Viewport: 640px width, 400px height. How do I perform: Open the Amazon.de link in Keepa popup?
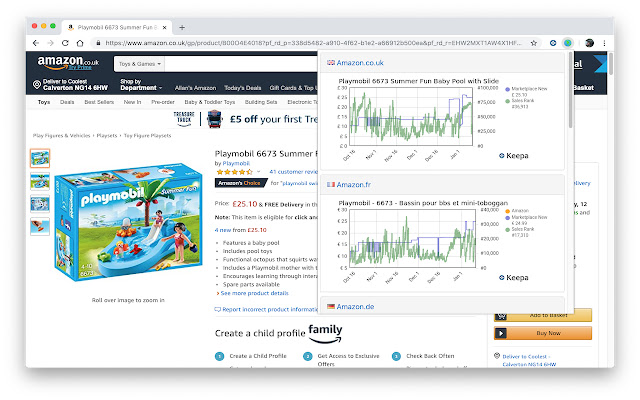(x=355, y=307)
